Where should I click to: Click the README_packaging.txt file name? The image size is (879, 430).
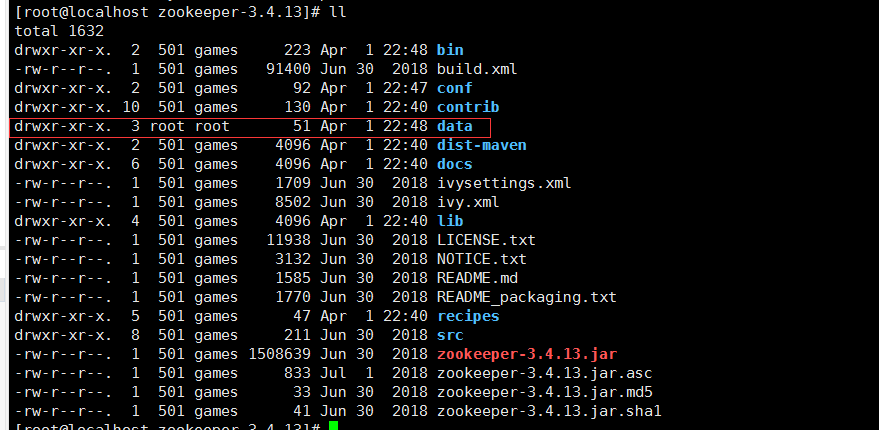point(526,297)
